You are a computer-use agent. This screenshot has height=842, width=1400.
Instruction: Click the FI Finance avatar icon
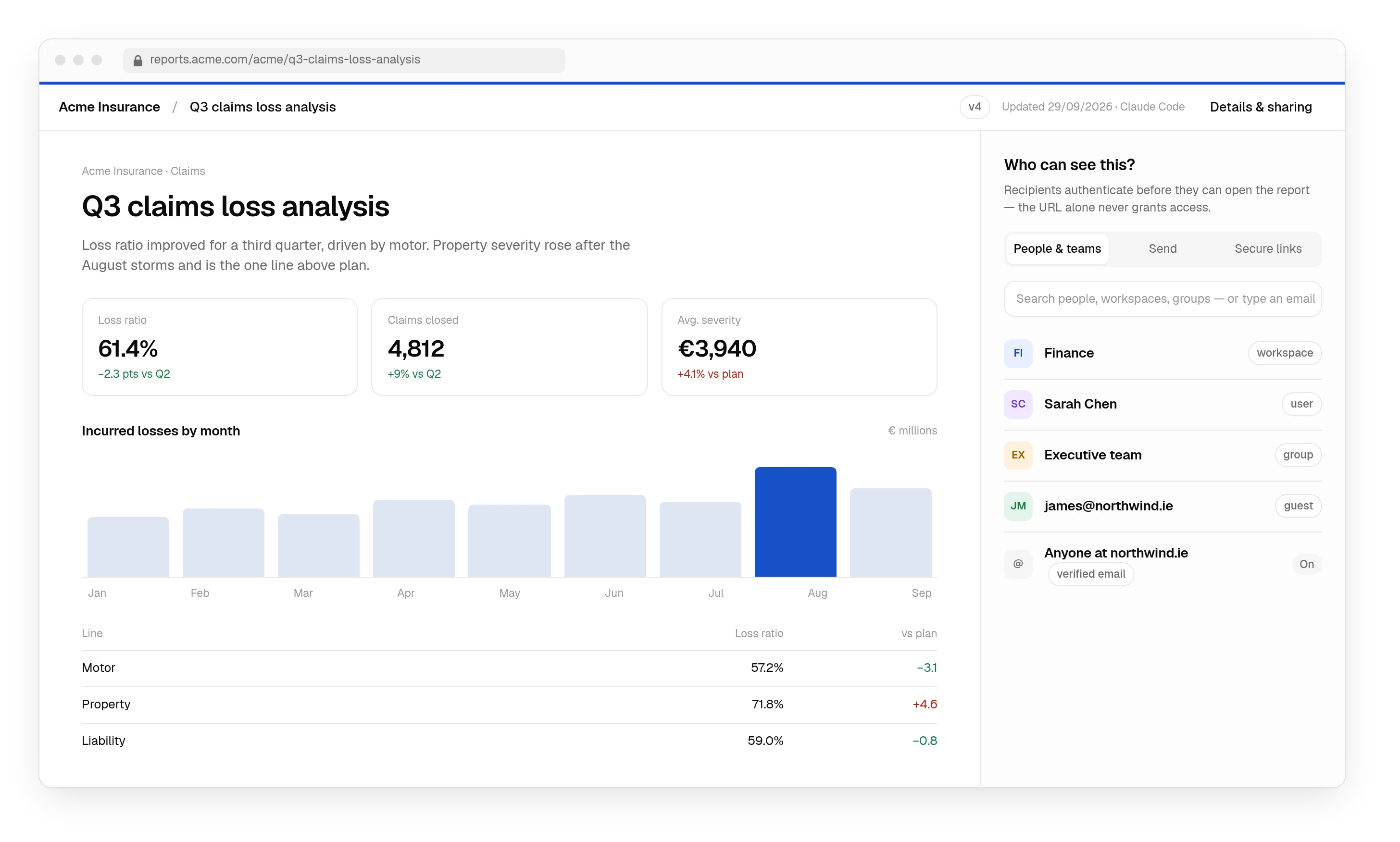click(1017, 353)
